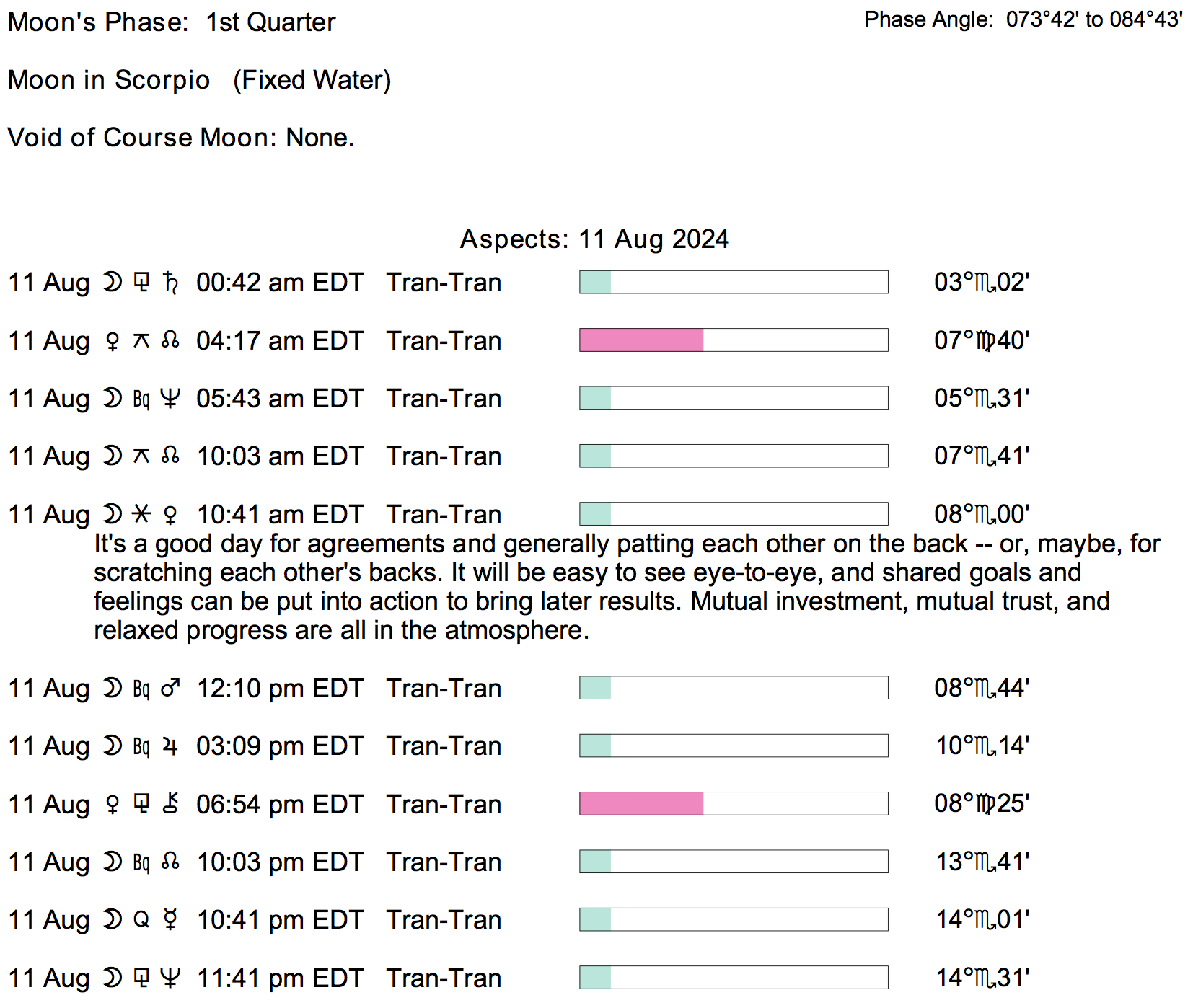Screen dimensions: 1193x1008
Task: Click the Jupiter glyph in the 03:09 pm row
Action: coord(170,746)
